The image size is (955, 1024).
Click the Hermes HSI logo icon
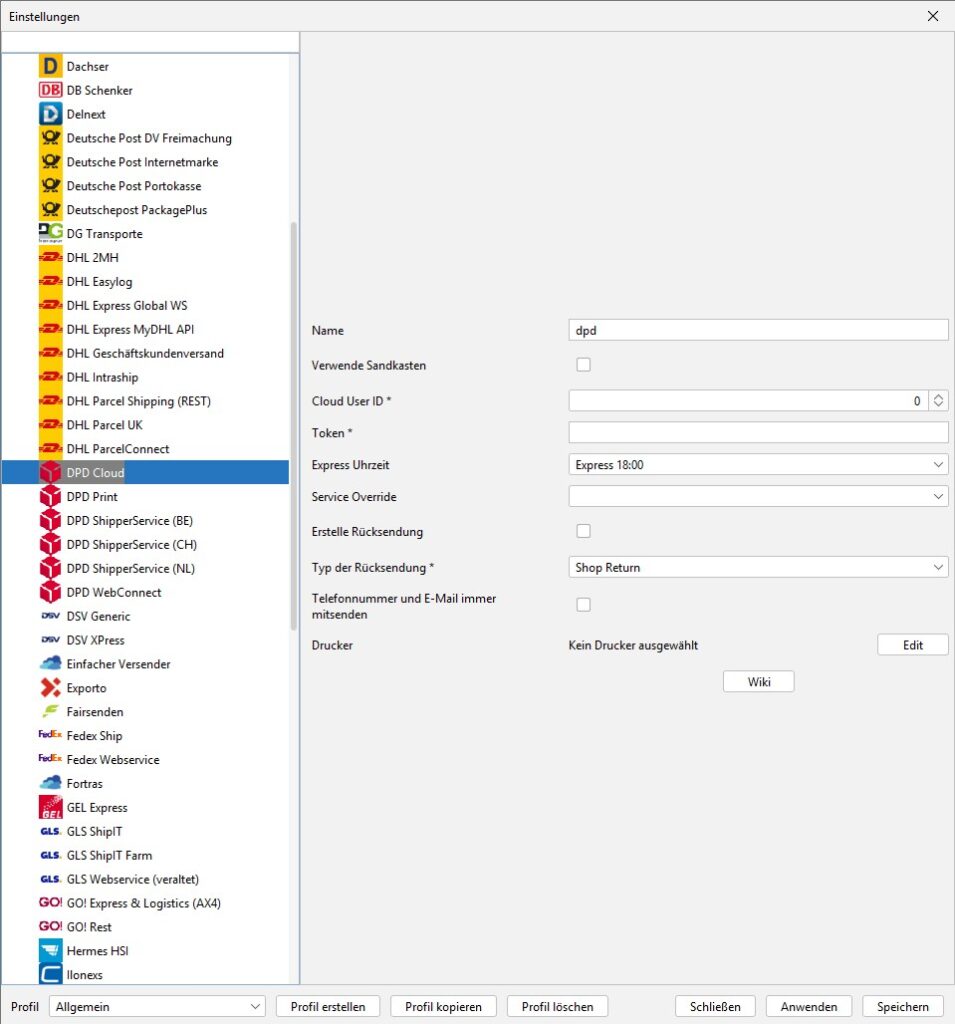coord(50,951)
